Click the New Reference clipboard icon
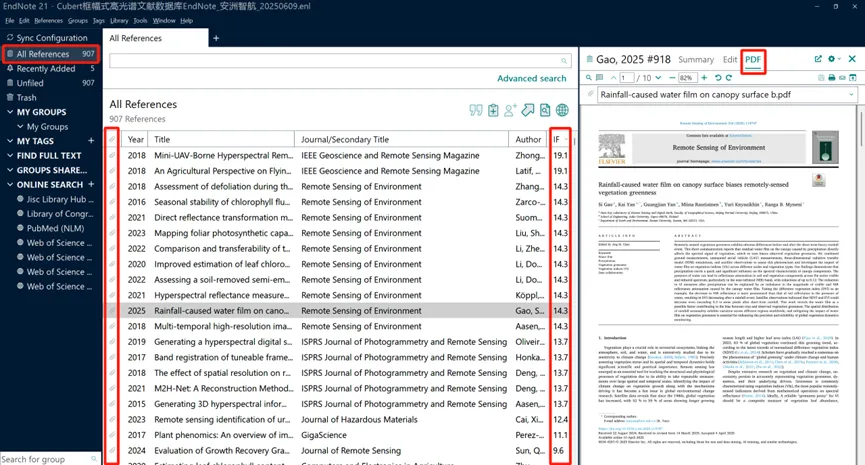Image resolution: width=865 pixels, height=465 pixels. (493, 110)
